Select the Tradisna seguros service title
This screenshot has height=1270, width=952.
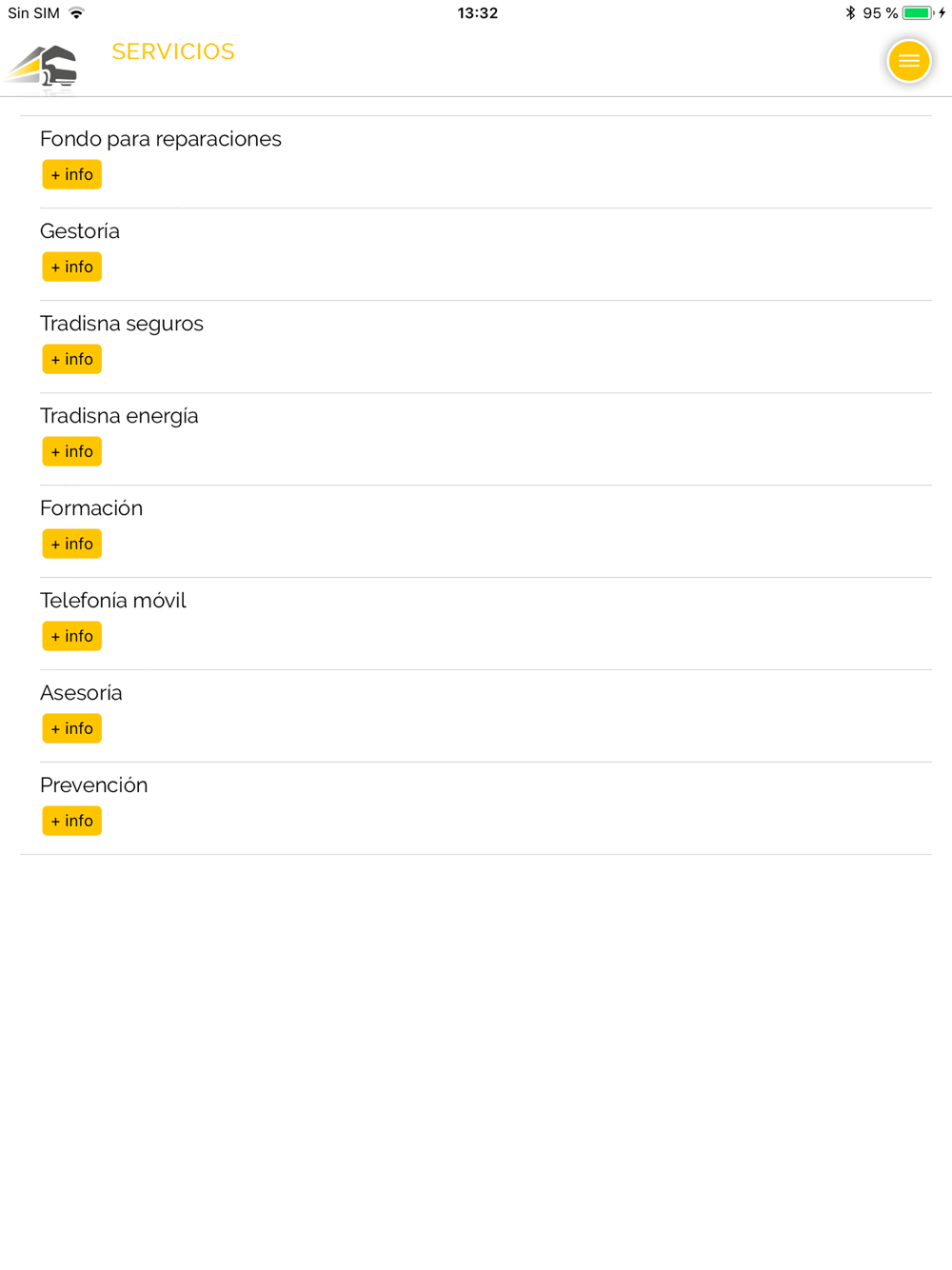[x=122, y=324]
